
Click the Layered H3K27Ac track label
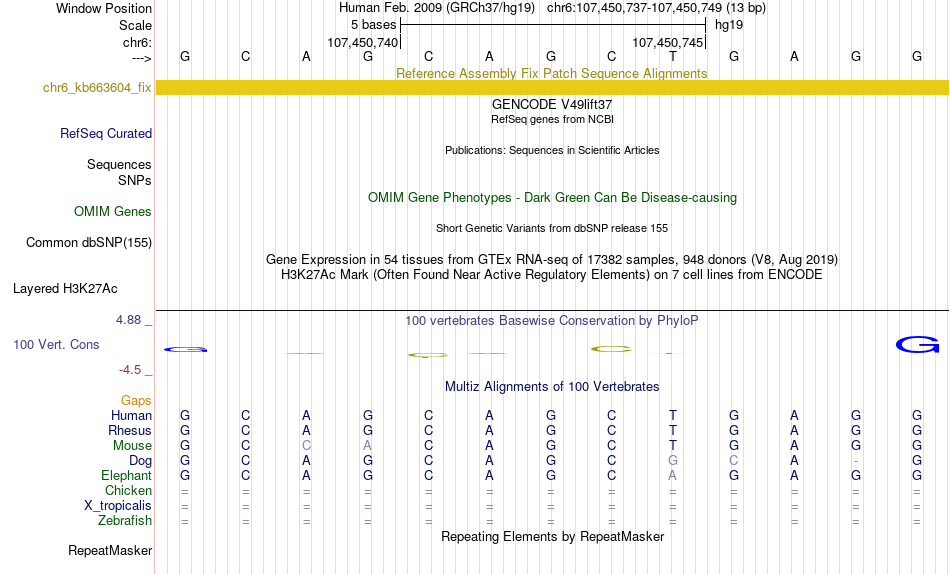coord(65,289)
